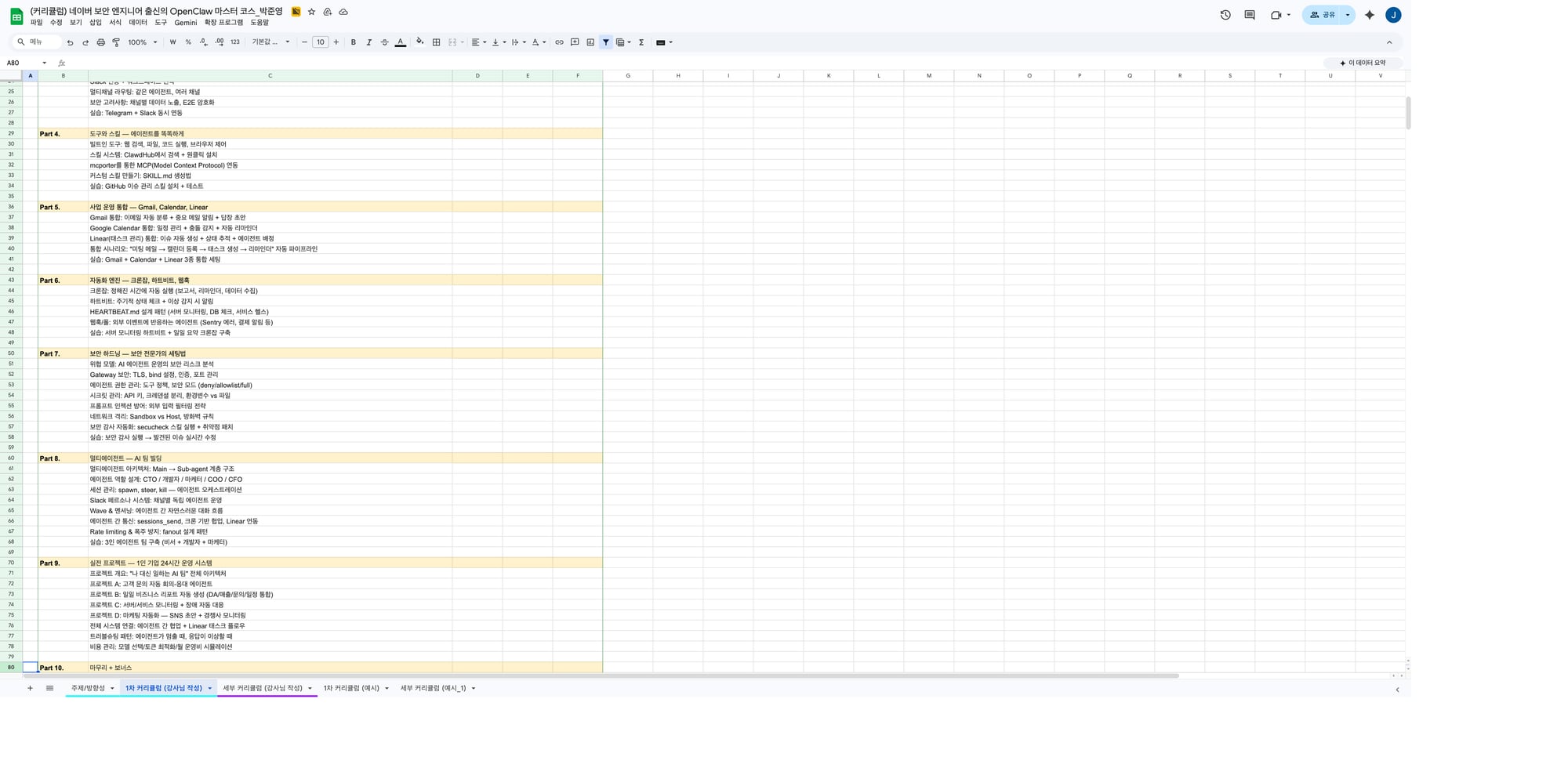Open the fill color paint bucket
This screenshot has width=1568, height=775.
(419, 42)
